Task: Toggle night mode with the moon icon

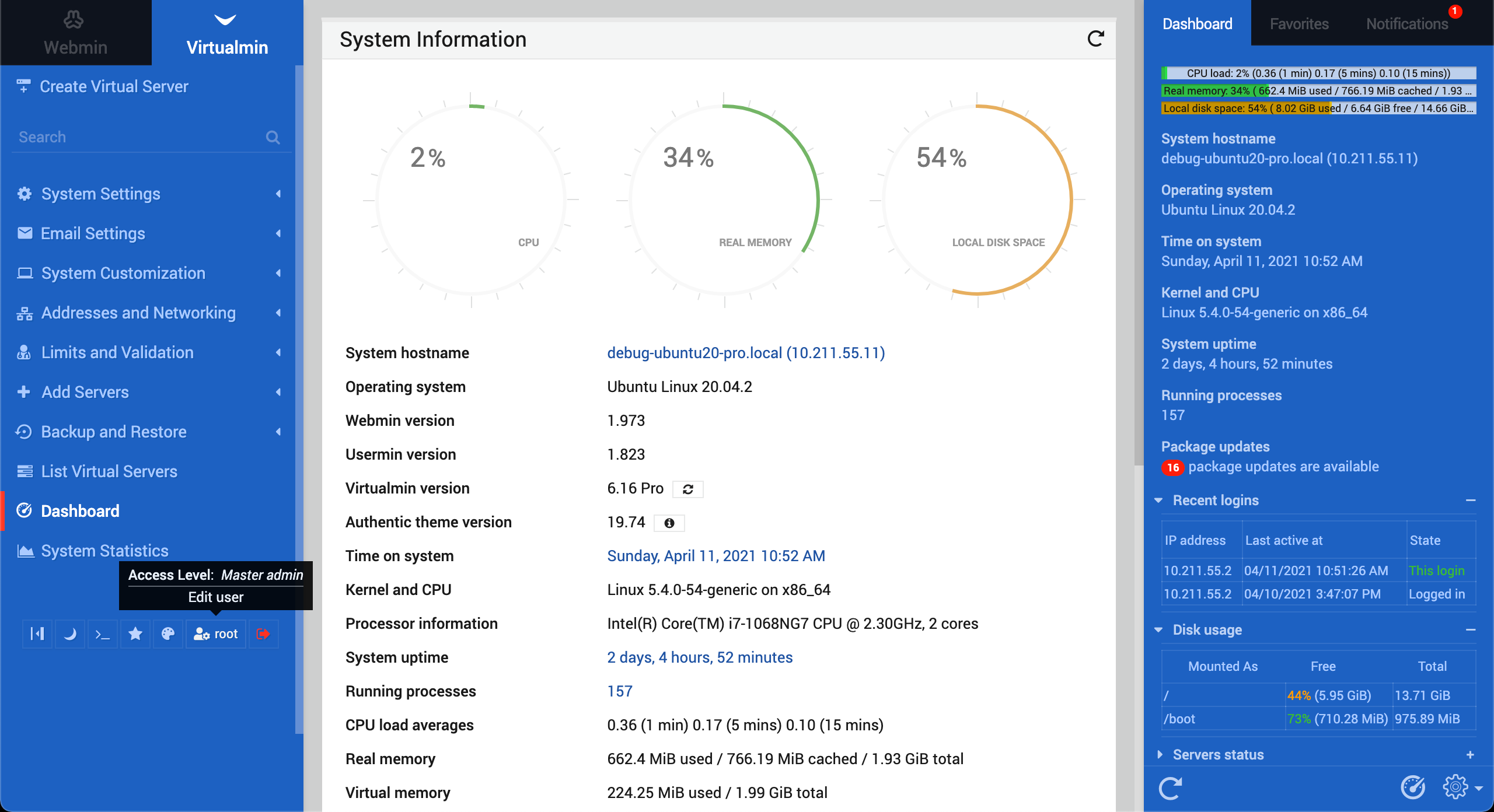Action: [70, 634]
